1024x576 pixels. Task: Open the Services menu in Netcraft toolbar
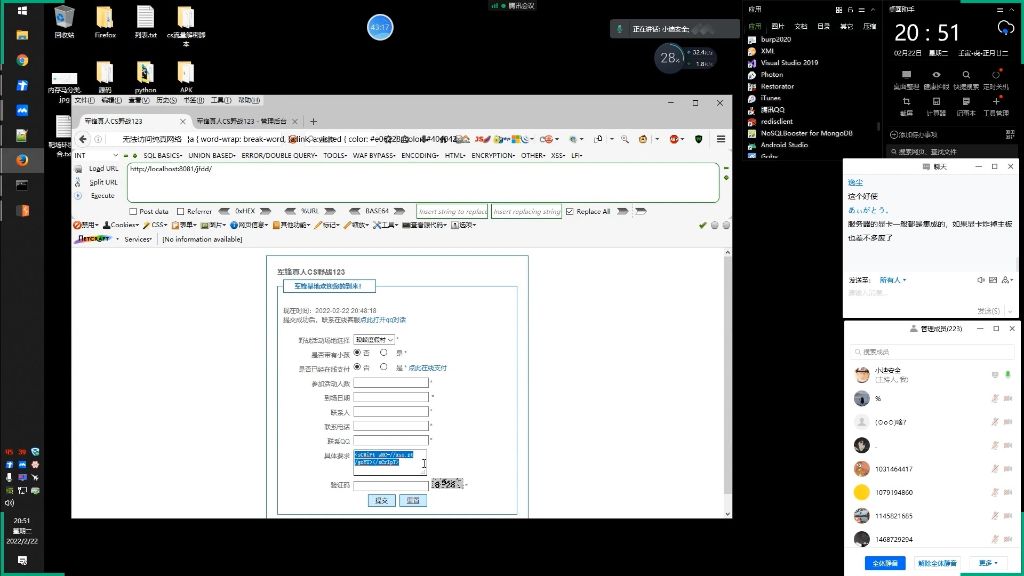pyautogui.click(x=138, y=239)
